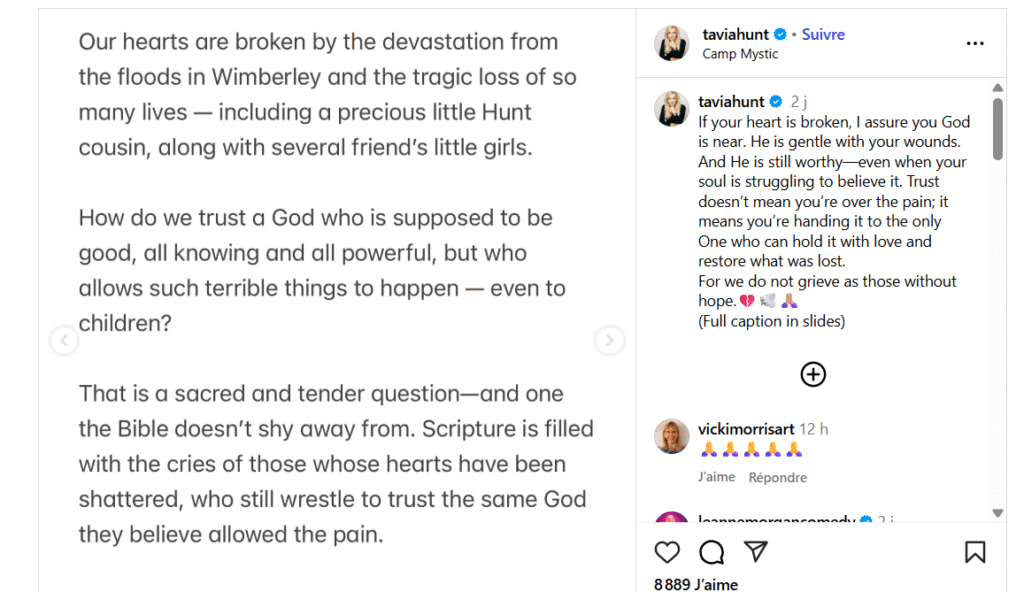The image size is (1024, 592).
Task: Save post with bookmark icon
Action: coord(975,552)
